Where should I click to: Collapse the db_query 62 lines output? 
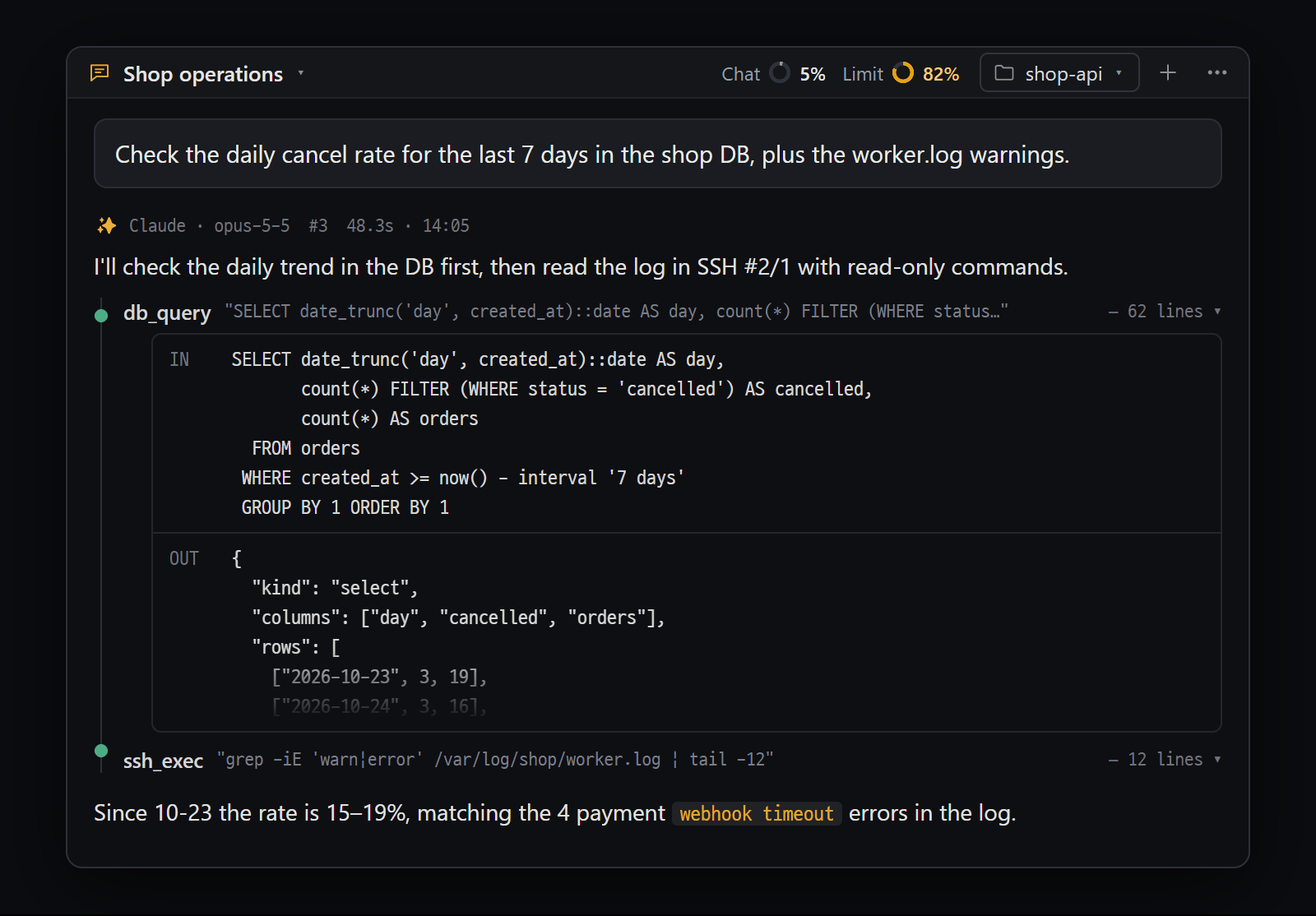1165,312
